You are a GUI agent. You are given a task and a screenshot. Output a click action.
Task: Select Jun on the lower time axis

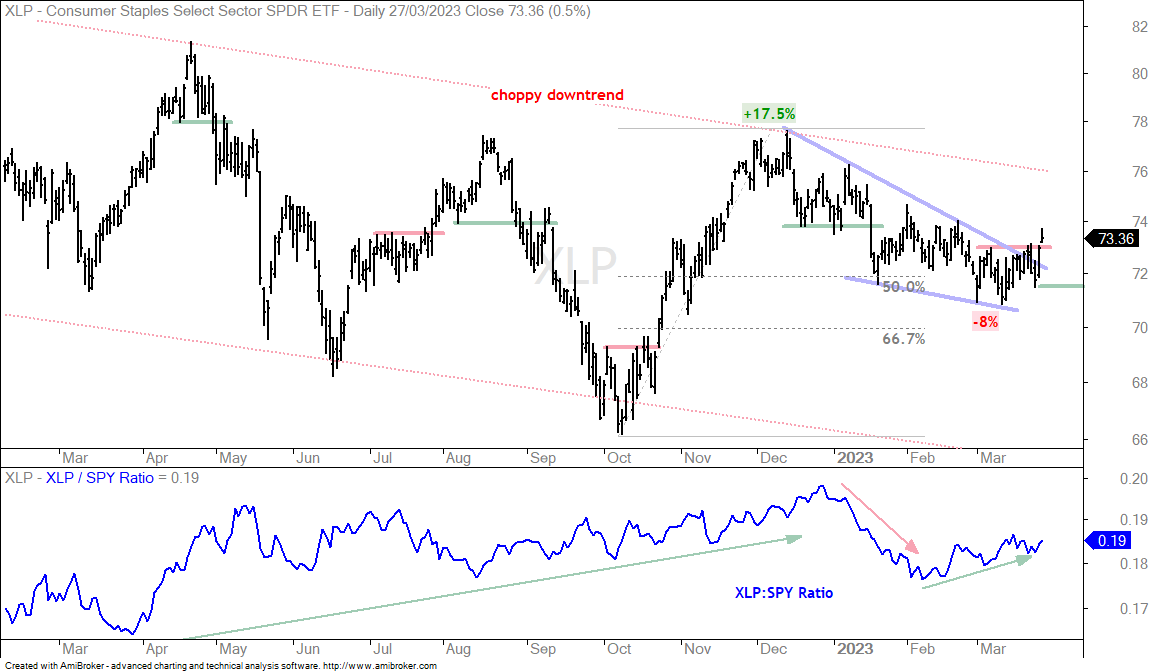click(x=308, y=649)
